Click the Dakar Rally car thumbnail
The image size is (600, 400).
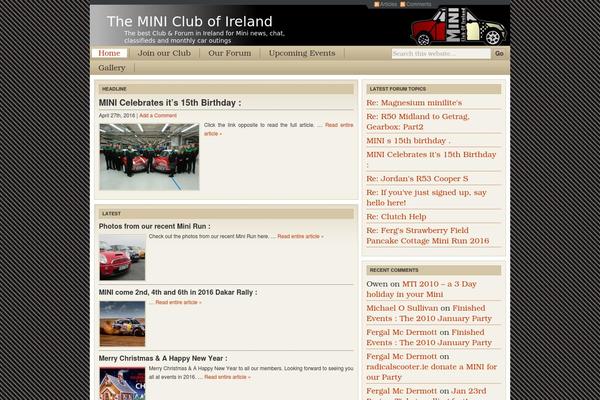tap(122, 324)
